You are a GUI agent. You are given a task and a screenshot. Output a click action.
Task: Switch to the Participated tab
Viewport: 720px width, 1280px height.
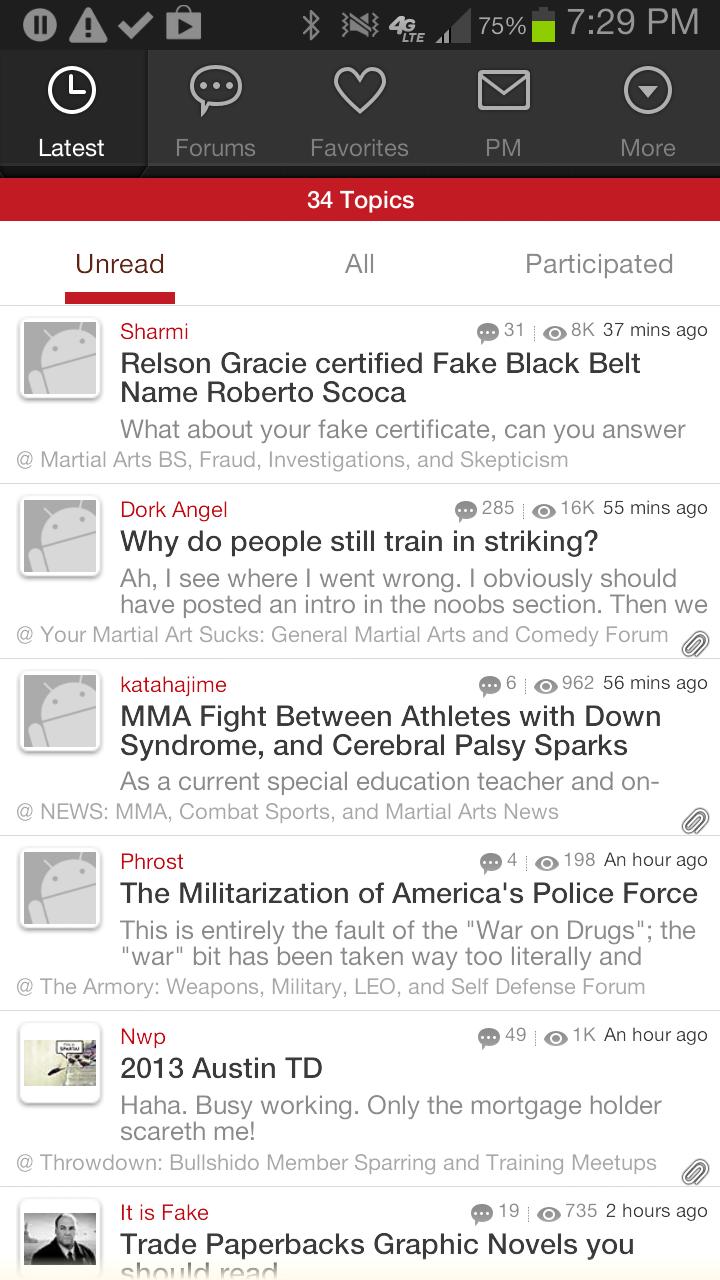599,264
